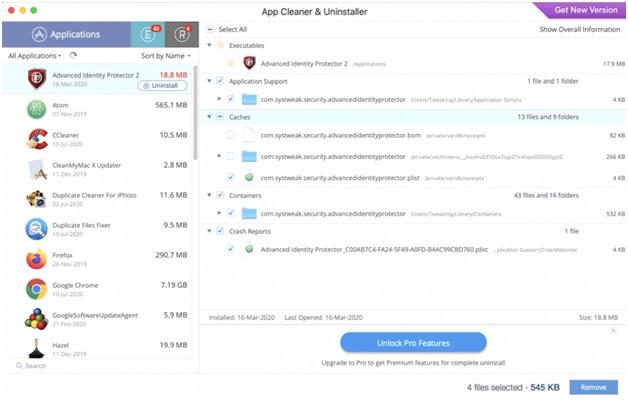Select the CCleaner app icon
The image size is (628, 403).
pyautogui.click(x=36, y=139)
